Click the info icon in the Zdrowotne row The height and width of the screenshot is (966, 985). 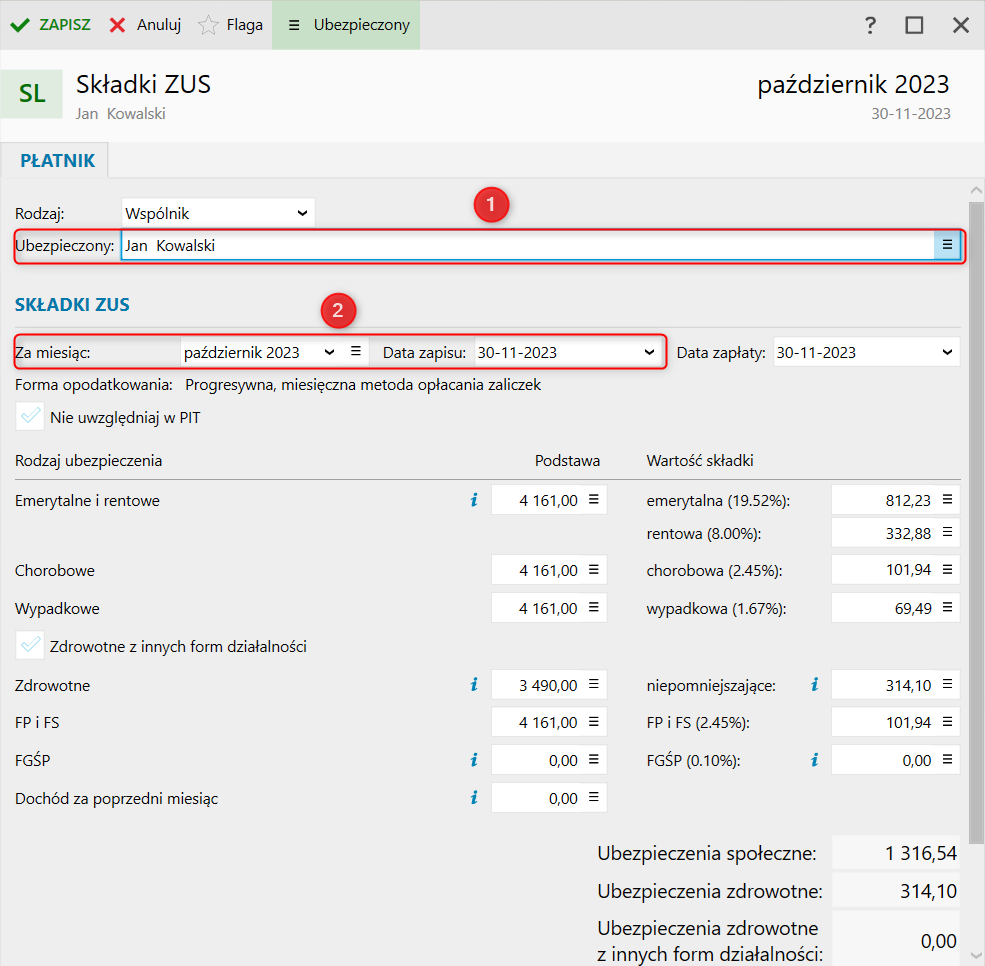[474, 685]
